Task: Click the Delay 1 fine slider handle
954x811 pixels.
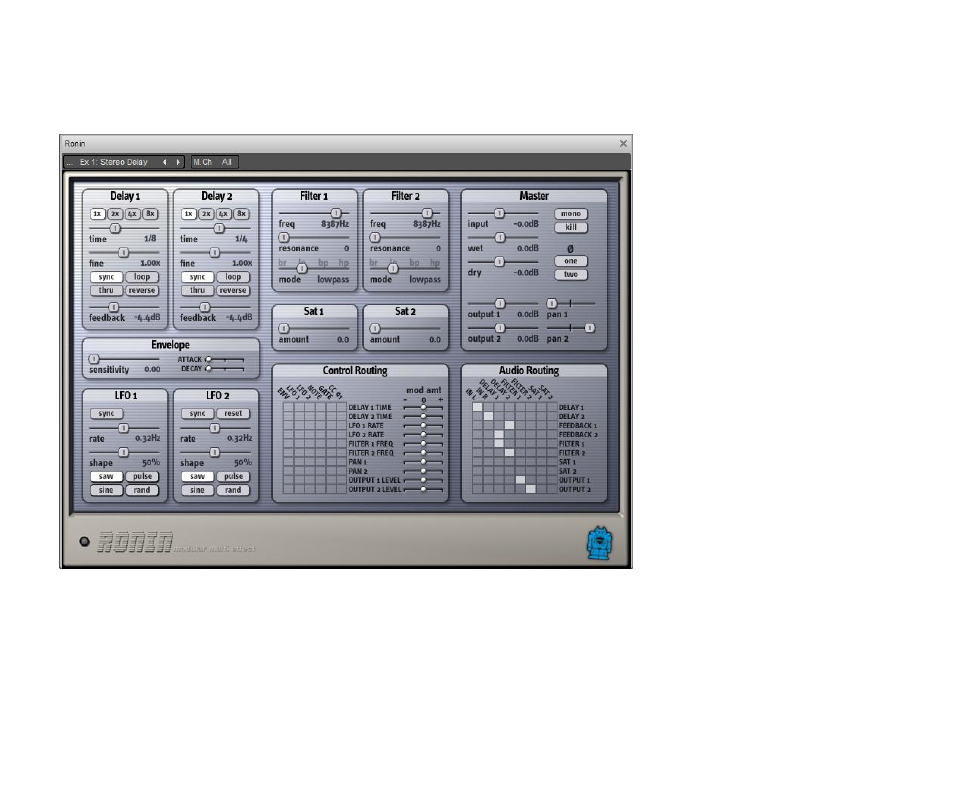Action: (x=124, y=252)
